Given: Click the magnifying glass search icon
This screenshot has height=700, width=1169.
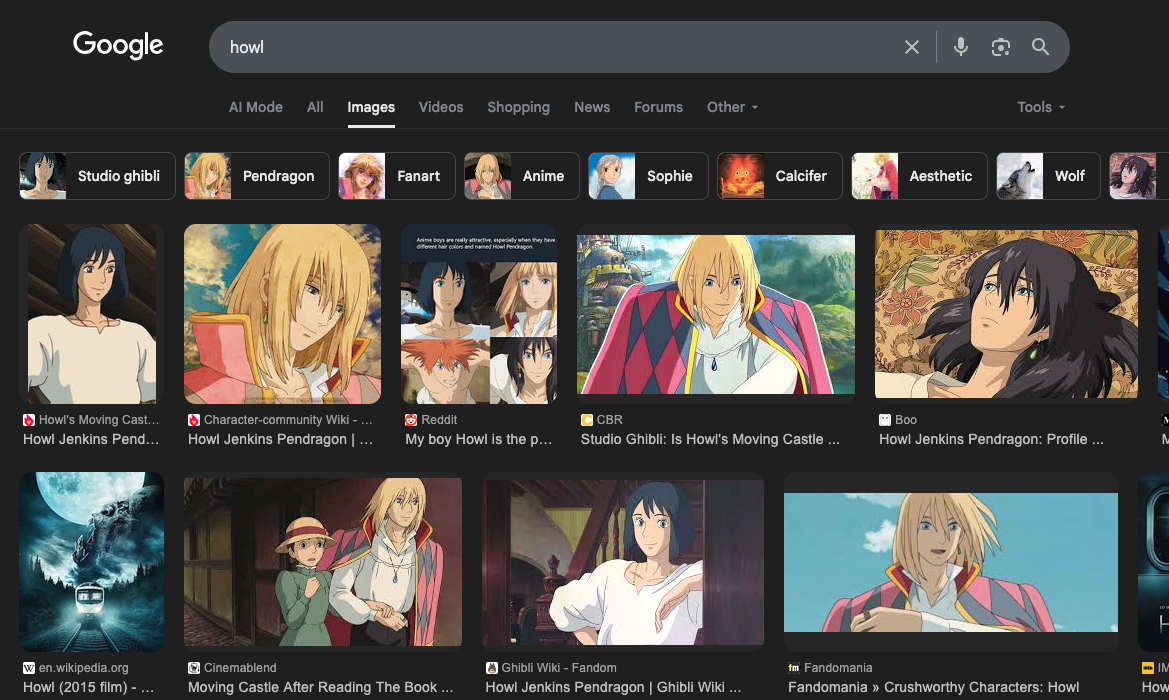Looking at the screenshot, I should point(1040,47).
